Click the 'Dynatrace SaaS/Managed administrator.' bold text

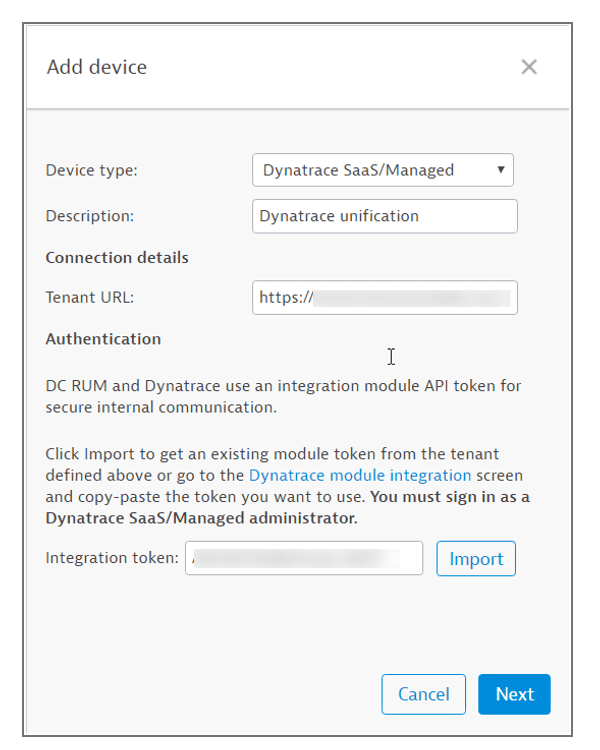[x=201, y=518]
